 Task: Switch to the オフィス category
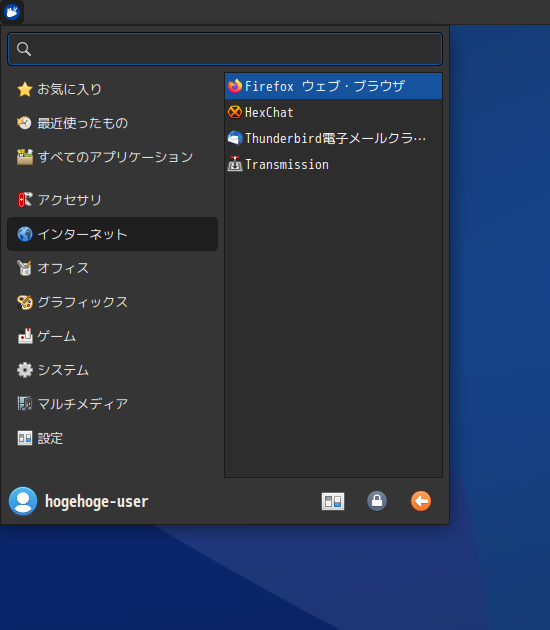pos(112,268)
